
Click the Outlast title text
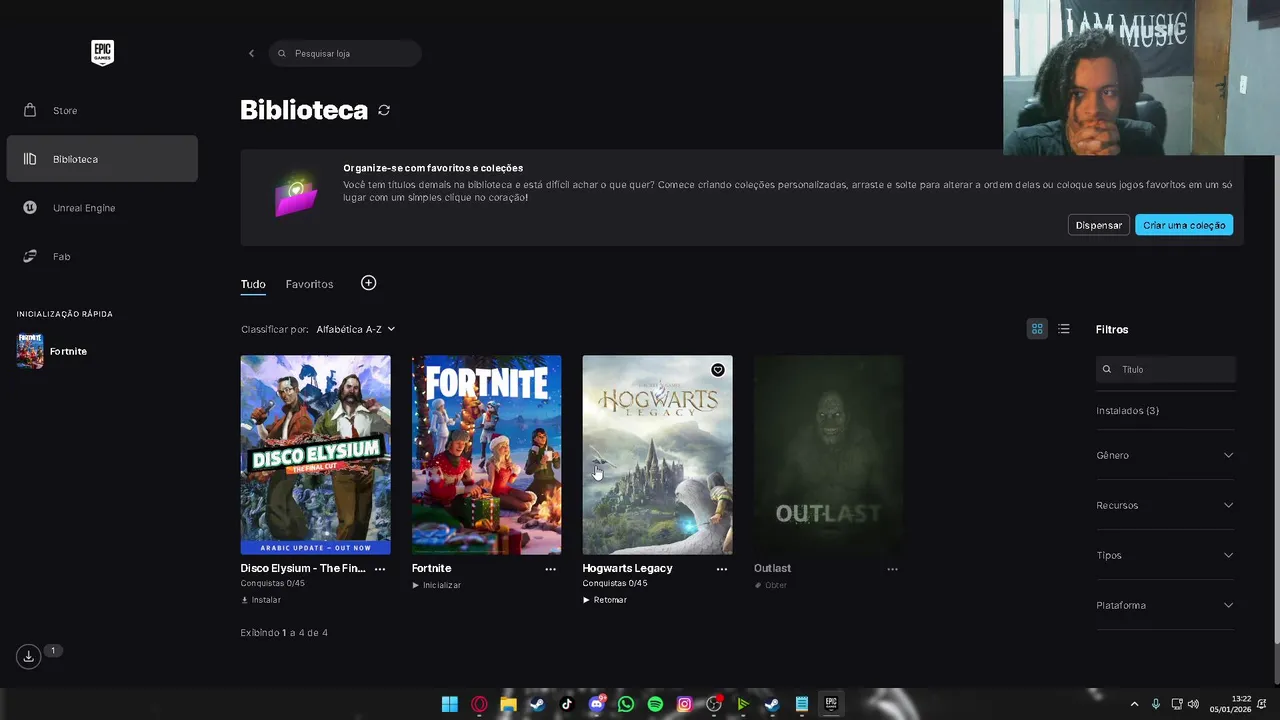pyautogui.click(x=772, y=568)
